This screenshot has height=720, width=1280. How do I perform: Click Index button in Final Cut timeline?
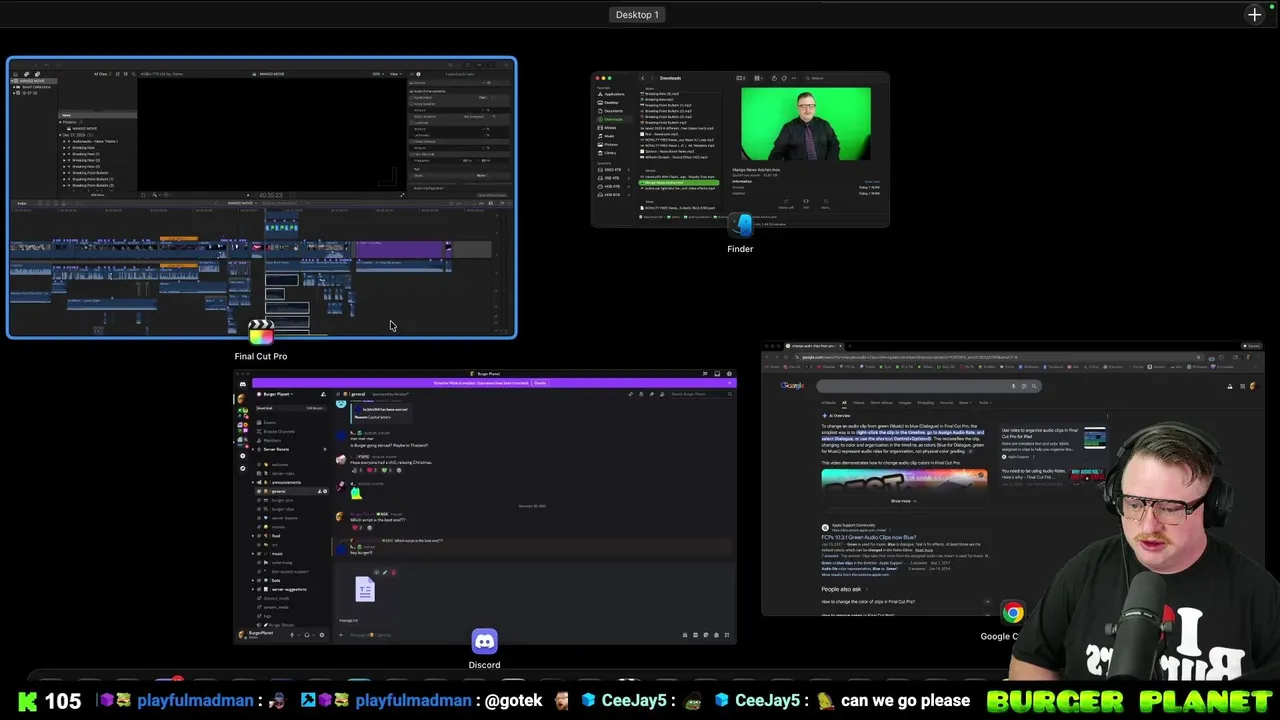pyautogui.click(x=22, y=203)
